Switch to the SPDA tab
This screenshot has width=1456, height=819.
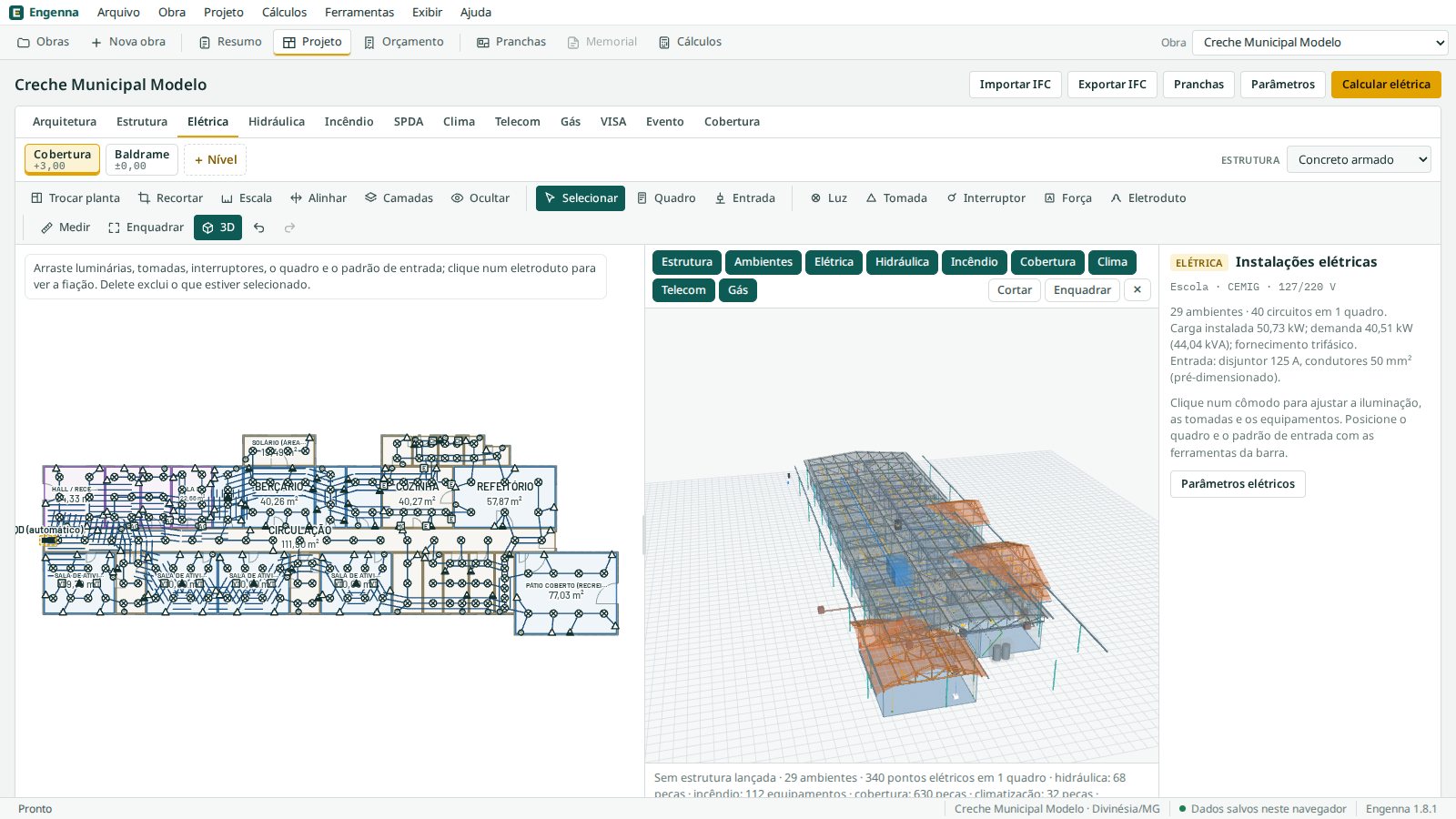409,122
